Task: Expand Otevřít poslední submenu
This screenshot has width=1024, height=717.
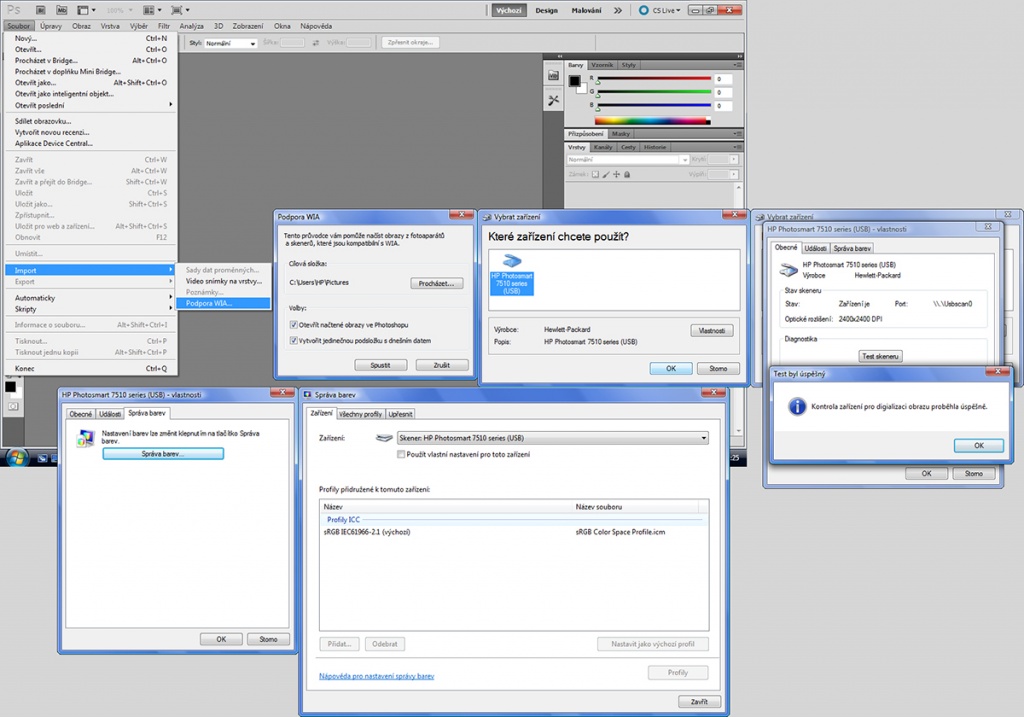Action: pyautogui.click(x=91, y=105)
